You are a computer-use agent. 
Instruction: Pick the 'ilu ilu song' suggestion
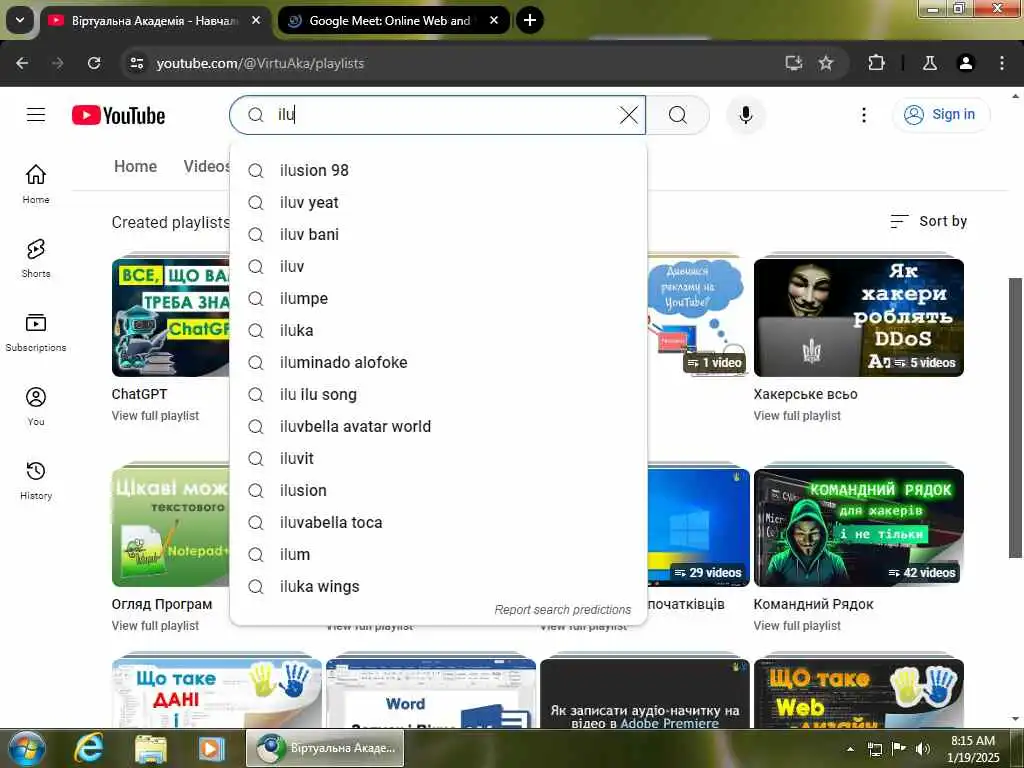tap(438, 394)
